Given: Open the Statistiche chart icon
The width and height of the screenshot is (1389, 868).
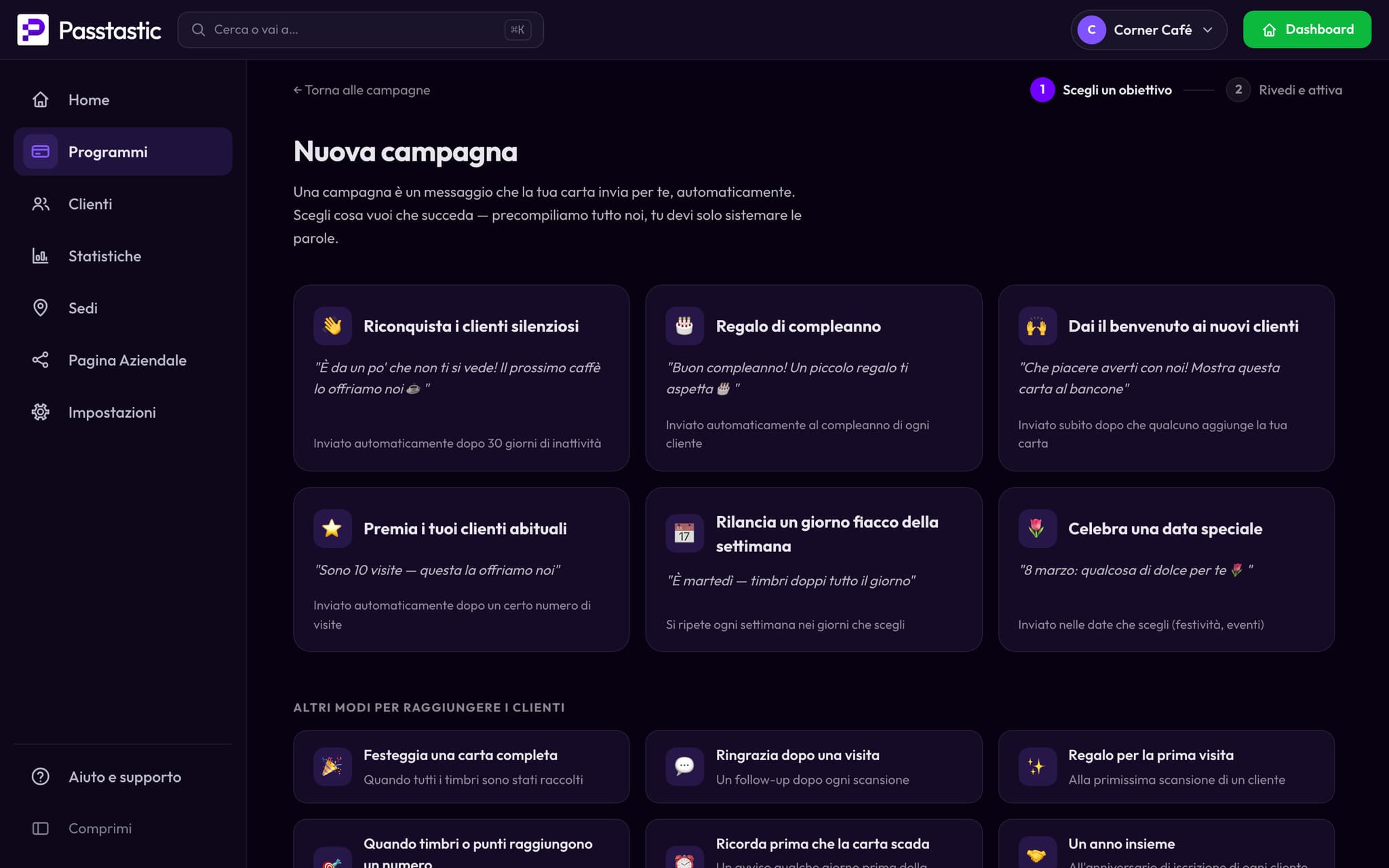Looking at the screenshot, I should click(x=41, y=256).
